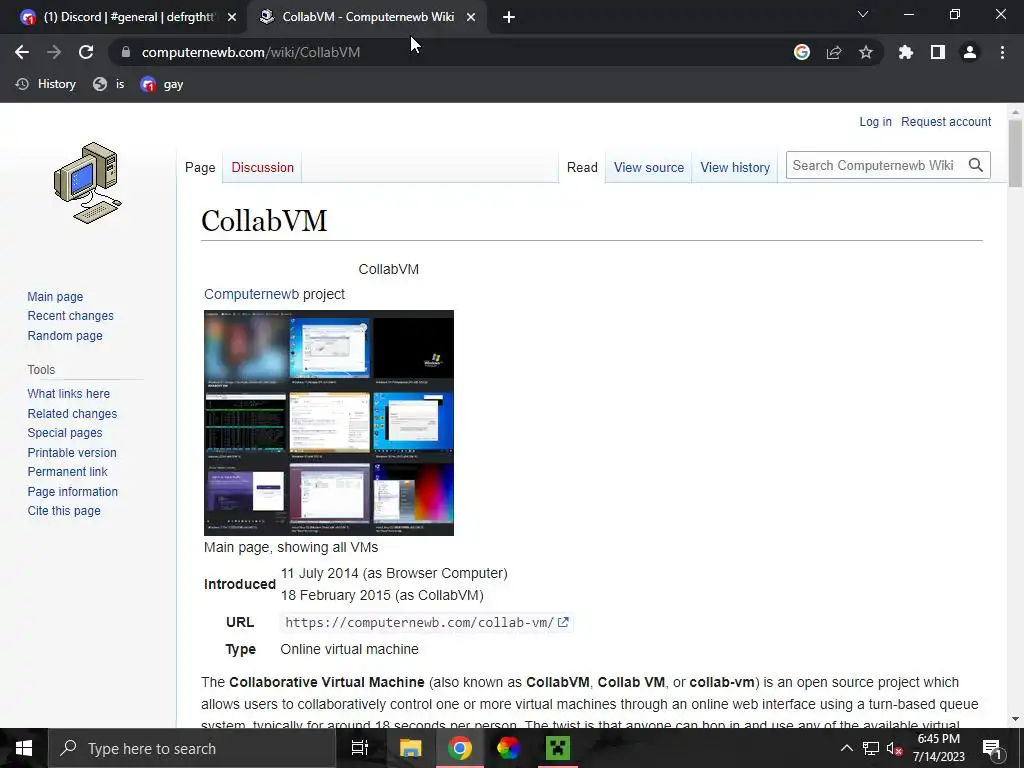Open the Discussion tab
This screenshot has height=768, width=1024.
(x=263, y=167)
